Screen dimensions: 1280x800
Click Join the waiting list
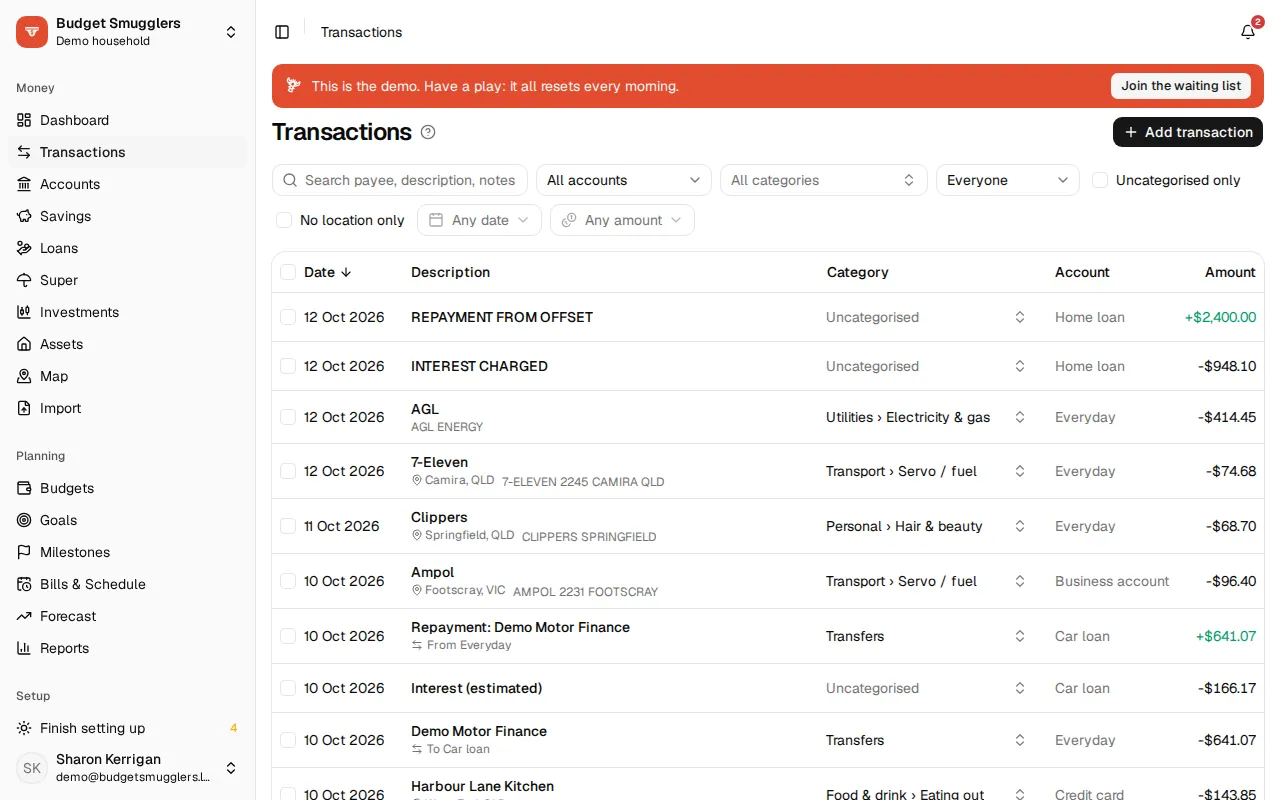click(x=1181, y=86)
